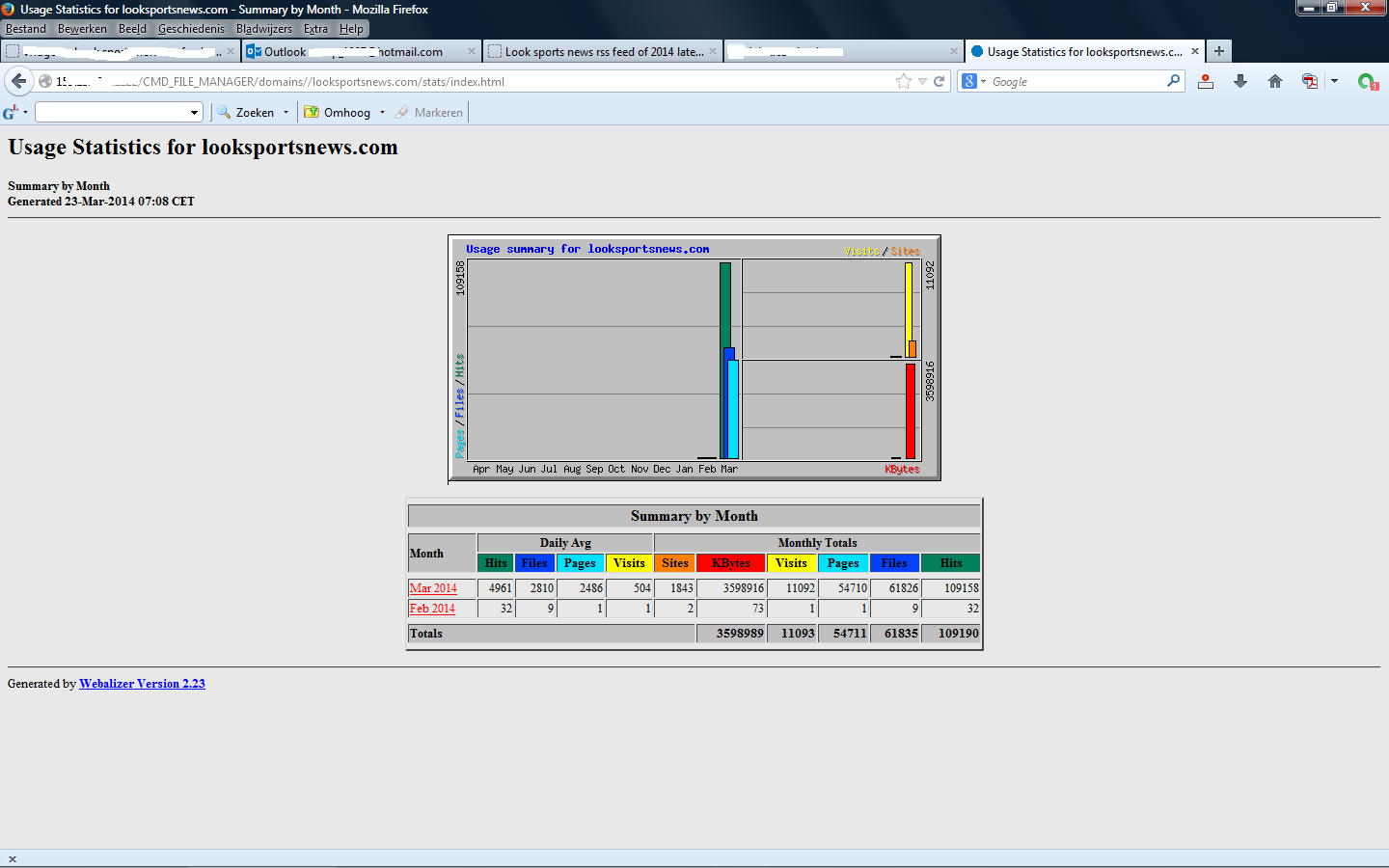Open the Mar 2014 statistics link
This screenshot has width=1389, height=868.
point(433,588)
